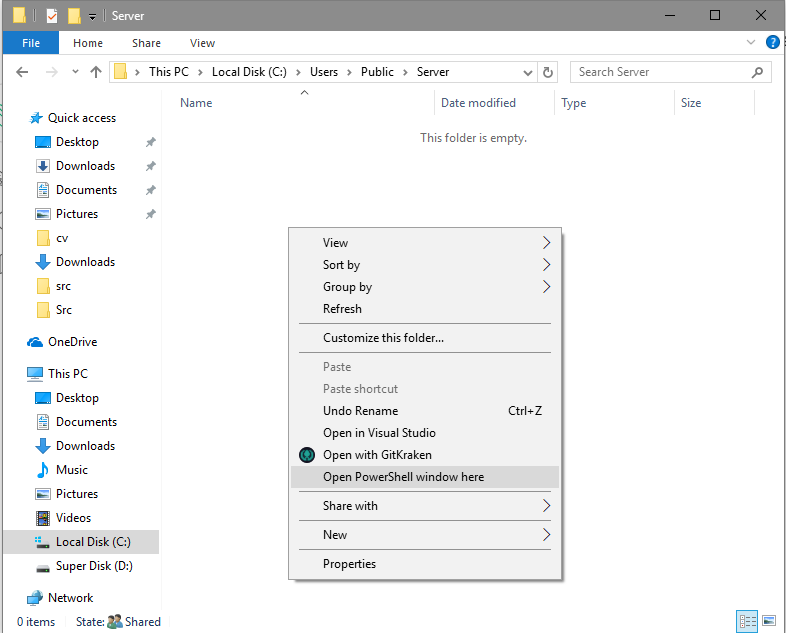Open the Share ribbon tab

click(x=146, y=43)
